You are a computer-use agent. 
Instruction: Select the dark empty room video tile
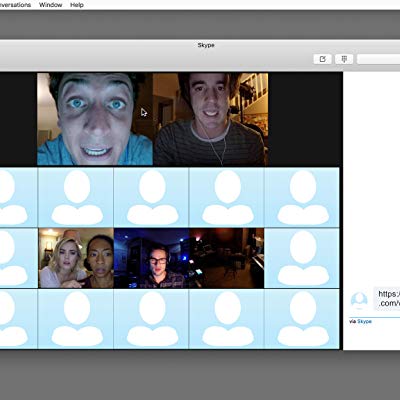click(x=227, y=258)
